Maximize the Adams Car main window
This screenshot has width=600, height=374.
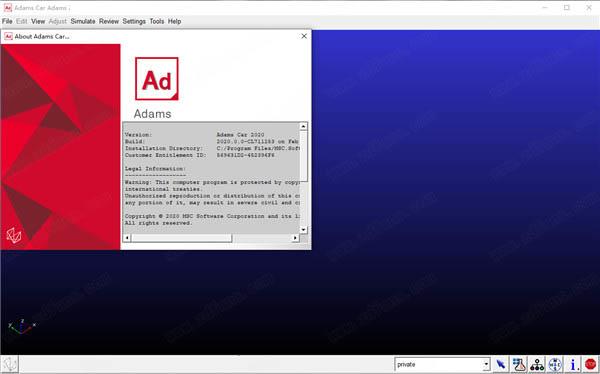coord(567,8)
